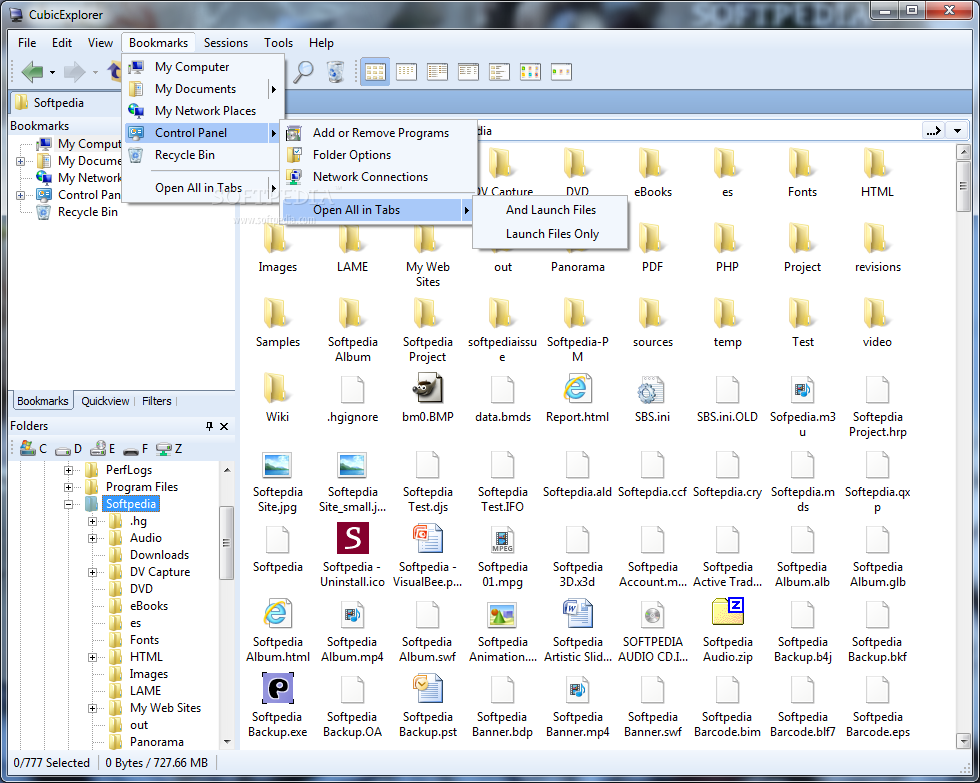Click the search magnifier toolbar icon
The width and height of the screenshot is (980, 783).
click(303, 72)
